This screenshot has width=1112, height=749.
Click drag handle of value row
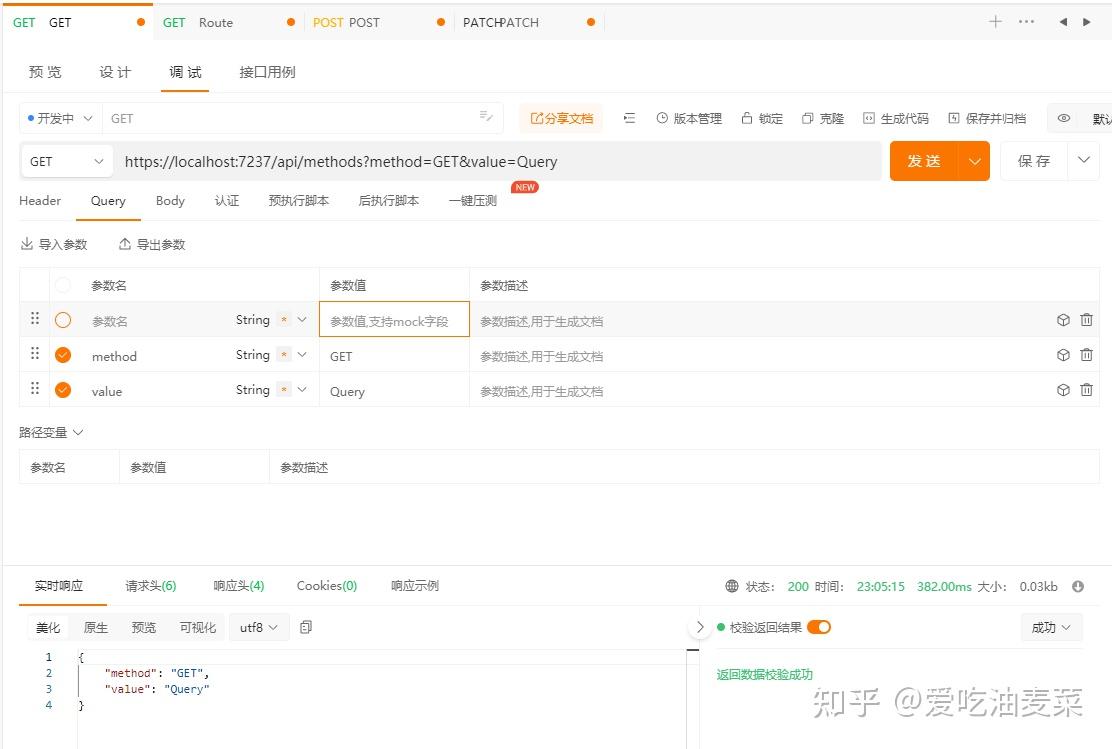click(35, 388)
